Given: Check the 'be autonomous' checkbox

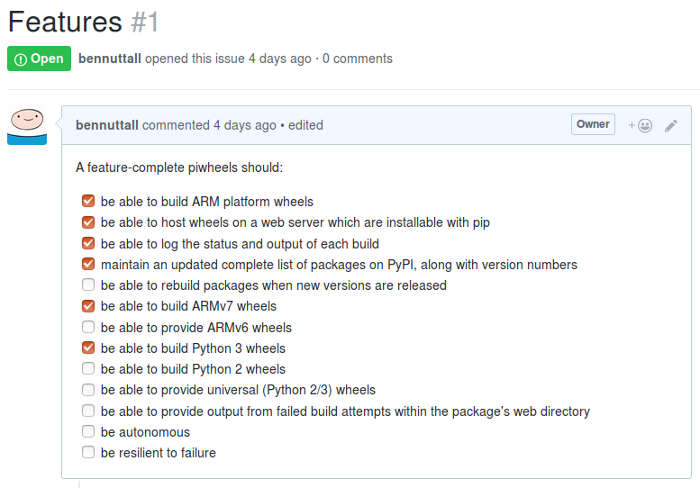Looking at the screenshot, I should [88, 432].
